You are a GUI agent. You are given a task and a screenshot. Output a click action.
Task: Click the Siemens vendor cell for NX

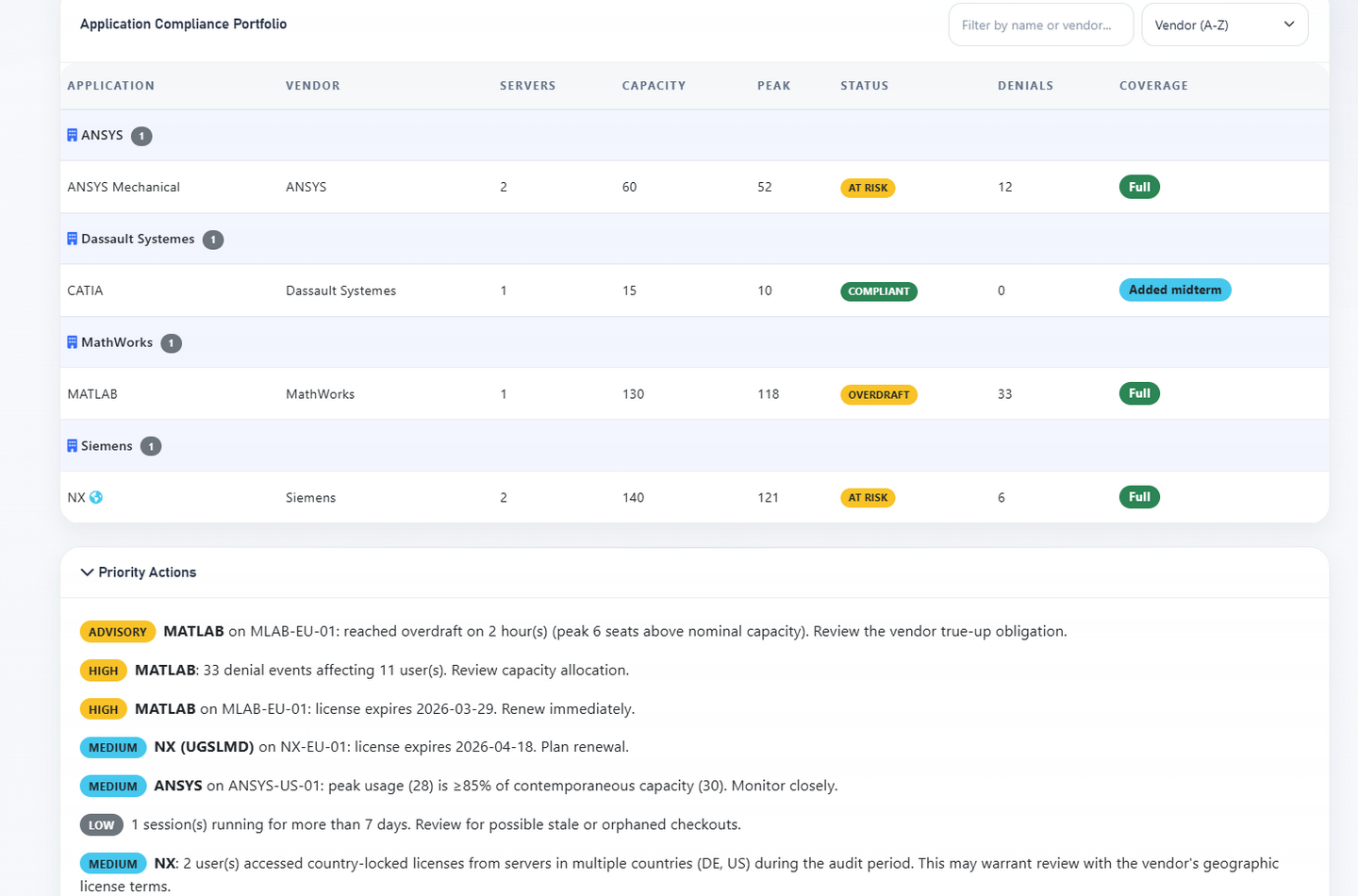pyautogui.click(x=310, y=497)
